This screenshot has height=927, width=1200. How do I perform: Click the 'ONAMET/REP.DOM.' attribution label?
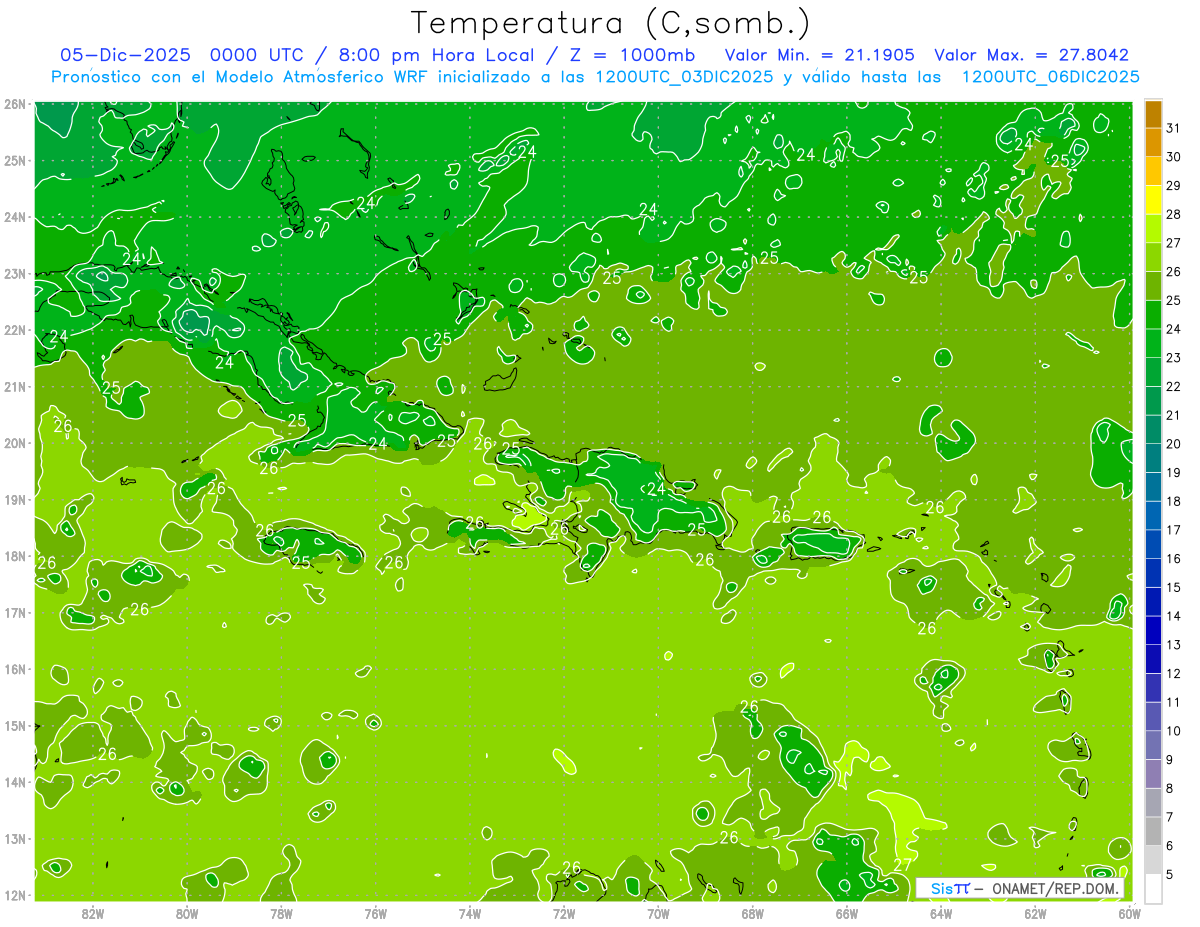pyautogui.click(x=1056, y=888)
